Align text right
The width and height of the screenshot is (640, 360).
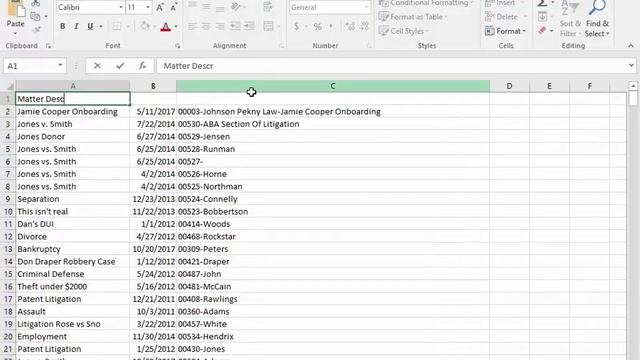point(220,27)
